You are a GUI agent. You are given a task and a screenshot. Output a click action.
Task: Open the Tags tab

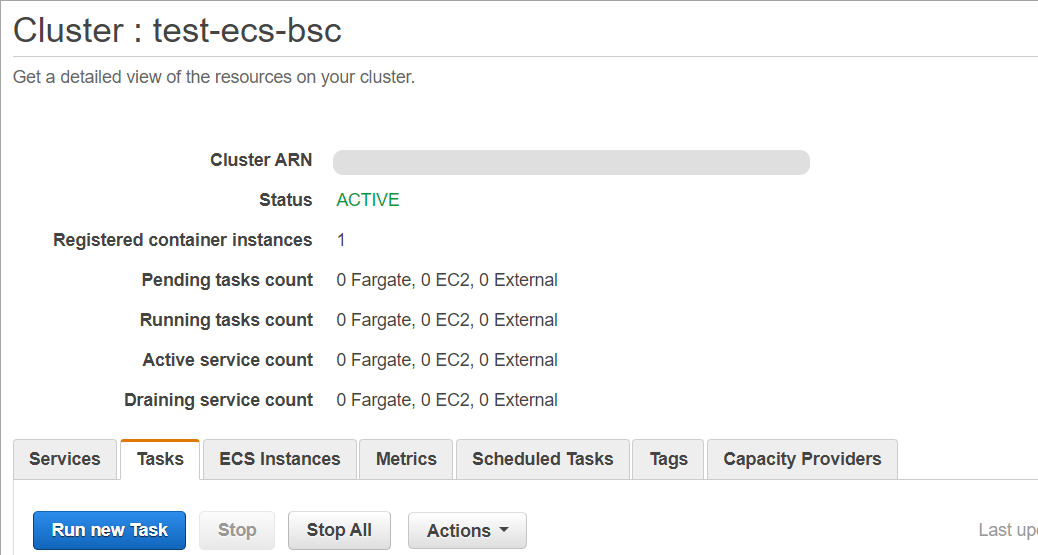pos(669,459)
